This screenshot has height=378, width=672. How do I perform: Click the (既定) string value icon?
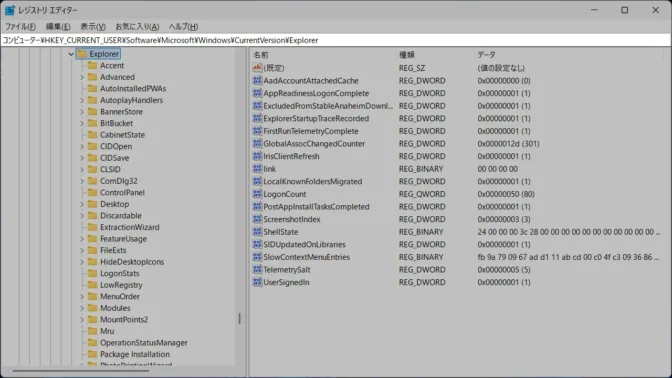257,68
